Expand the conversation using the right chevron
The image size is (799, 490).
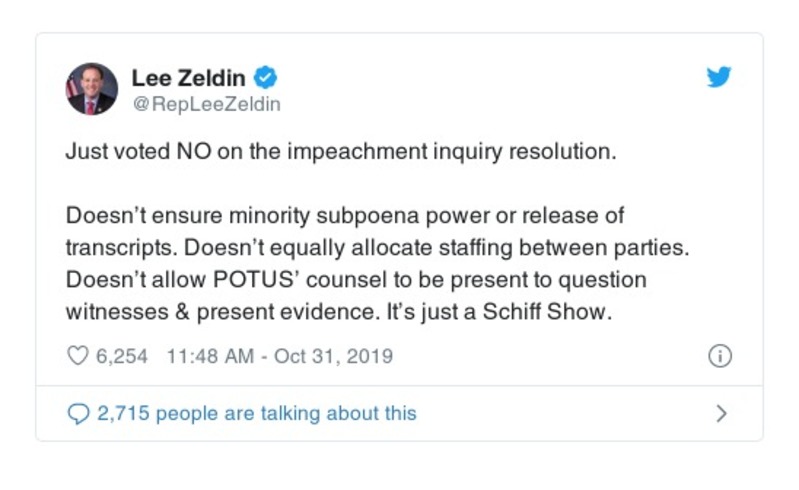click(x=722, y=413)
